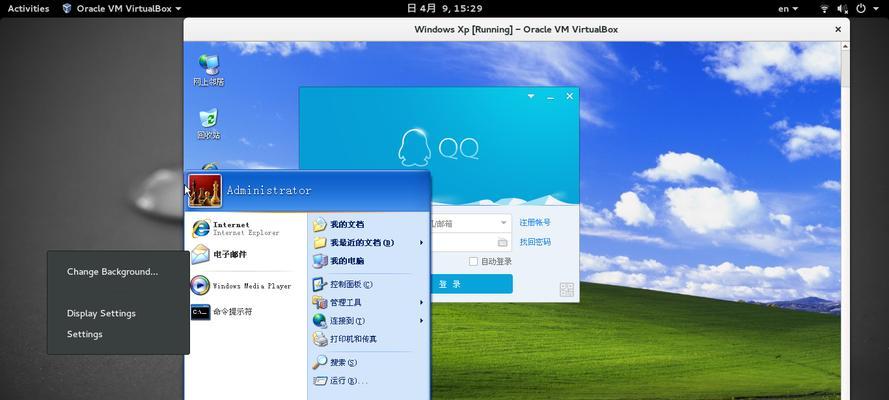
Task: Click 我最近的文档 folder icon
Action: click(x=320, y=242)
